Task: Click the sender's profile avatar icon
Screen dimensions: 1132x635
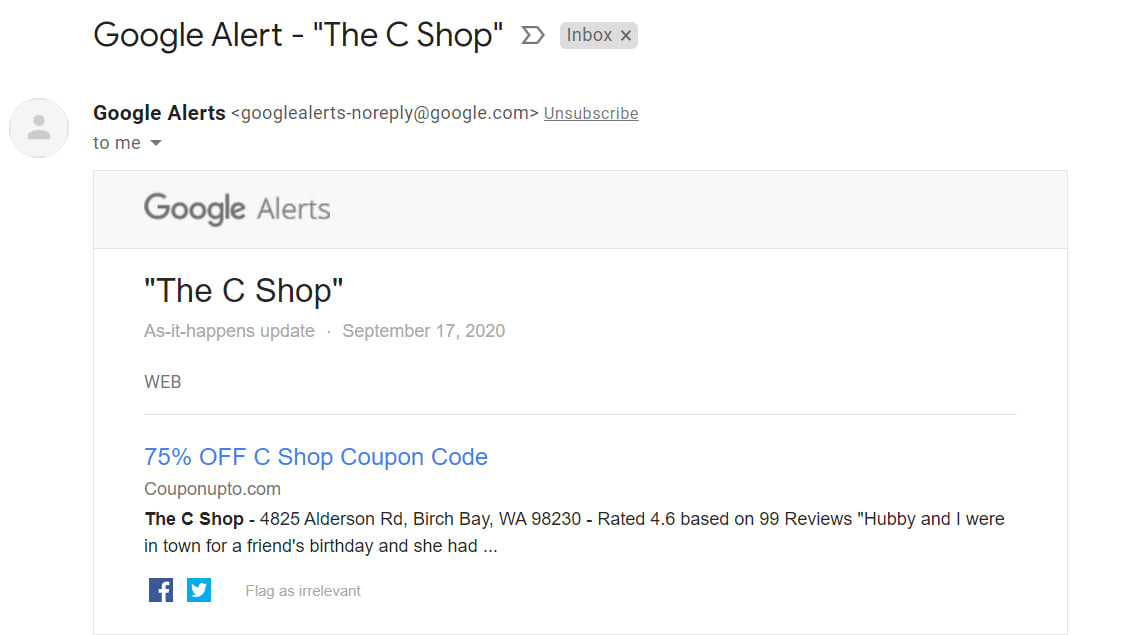Action: click(39, 128)
